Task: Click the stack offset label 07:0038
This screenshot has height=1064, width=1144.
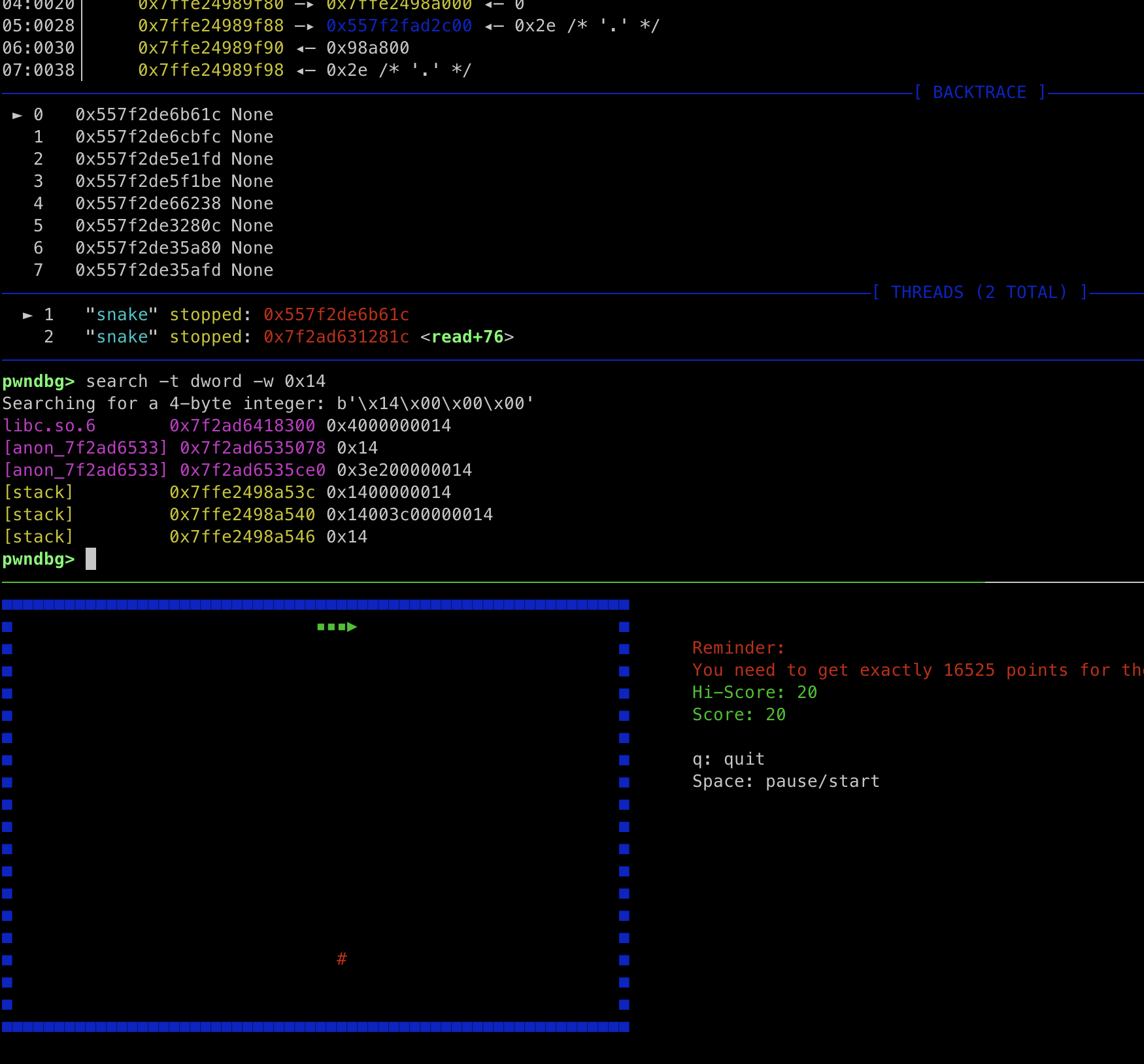Action: pyautogui.click(x=39, y=70)
